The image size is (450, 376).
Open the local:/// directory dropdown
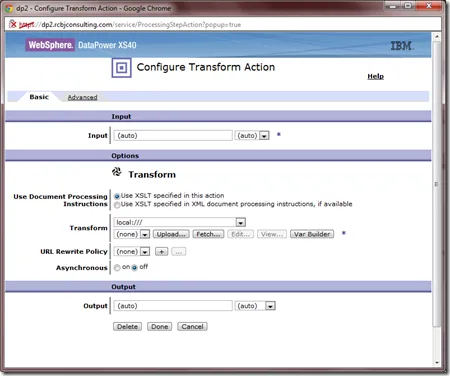coord(180,222)
